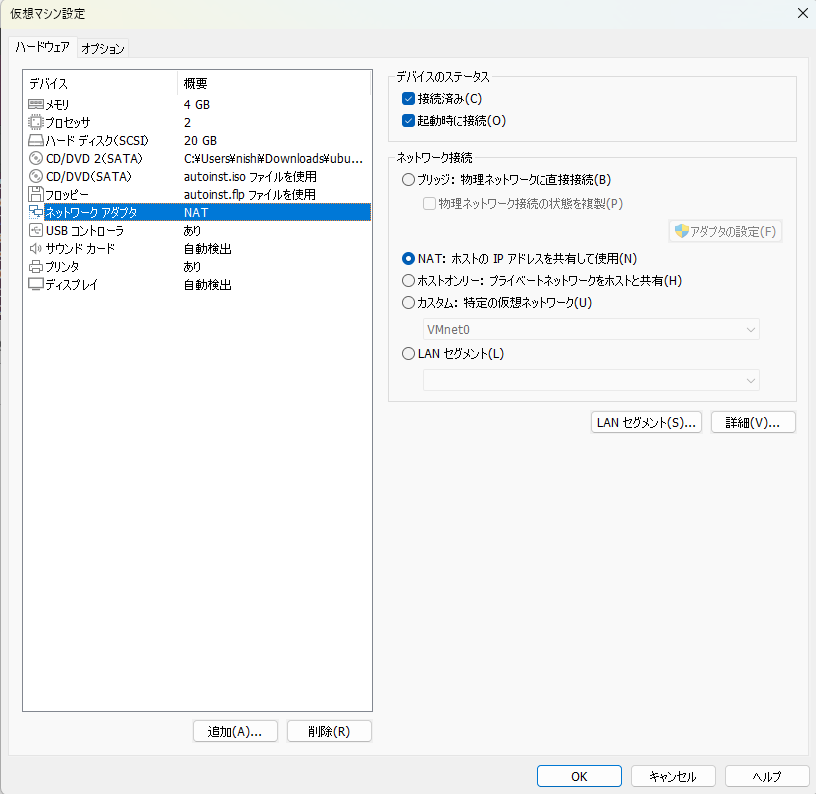816x794 pixels.
Task: Confirm with the OK button
Action: coord(579,776)
